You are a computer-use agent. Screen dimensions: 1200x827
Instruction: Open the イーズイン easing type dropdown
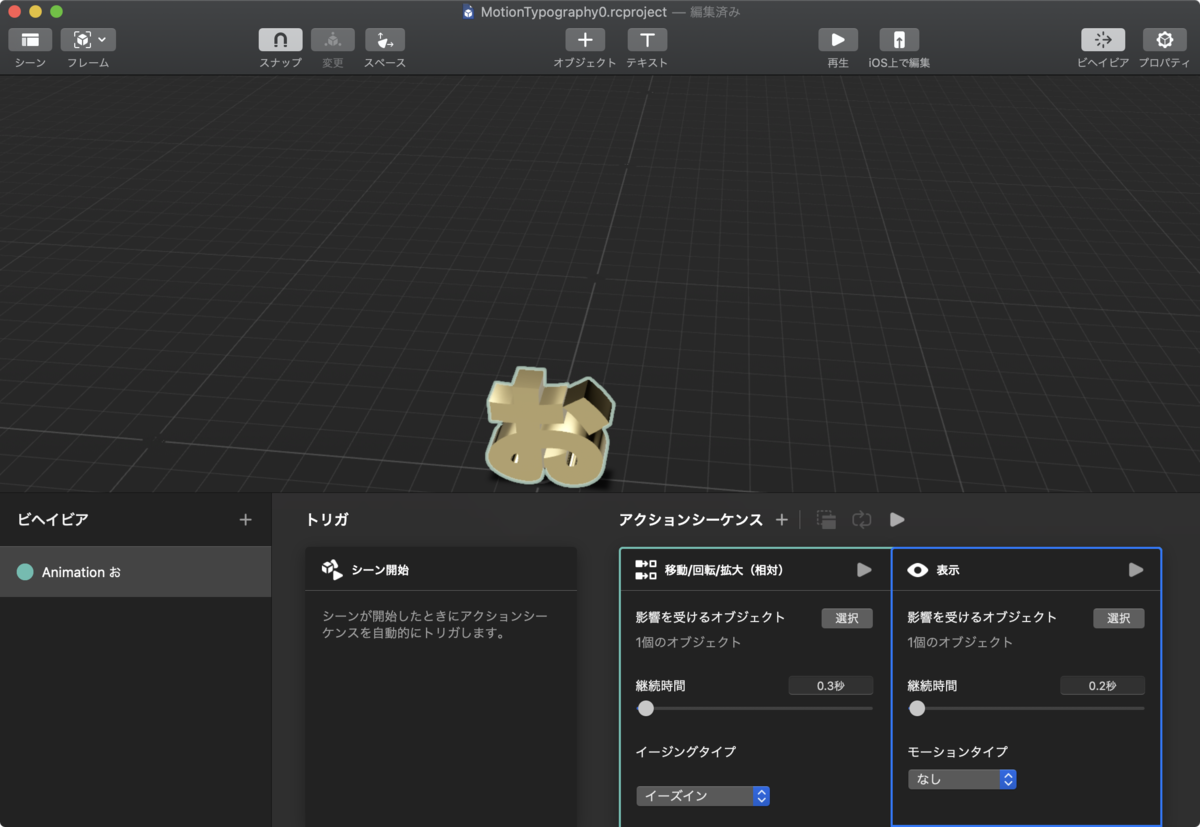(703, 796)
